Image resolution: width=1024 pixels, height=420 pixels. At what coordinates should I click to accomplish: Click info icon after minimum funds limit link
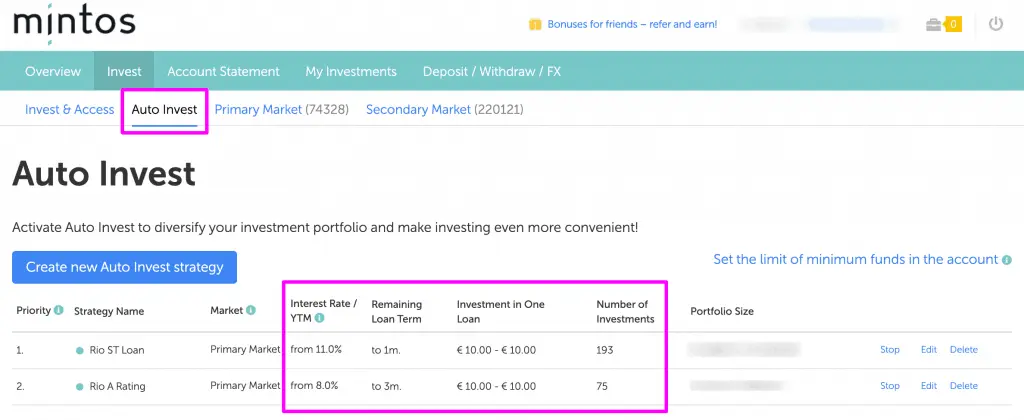click(1006, 260)
